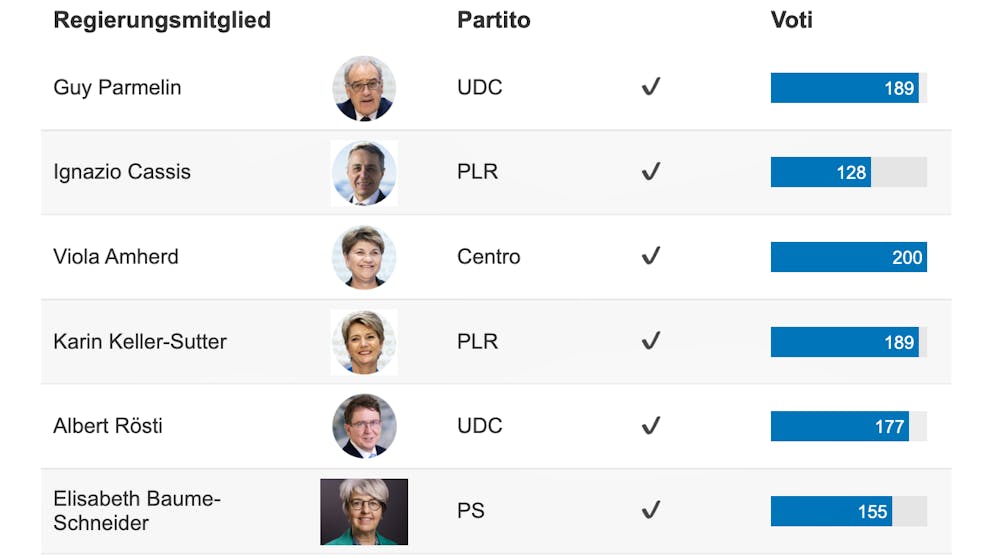This screenshot has height=559, width=994.
Task: Click the checkmark in Viola Amherd's row
Action: (x=651, y=257)
